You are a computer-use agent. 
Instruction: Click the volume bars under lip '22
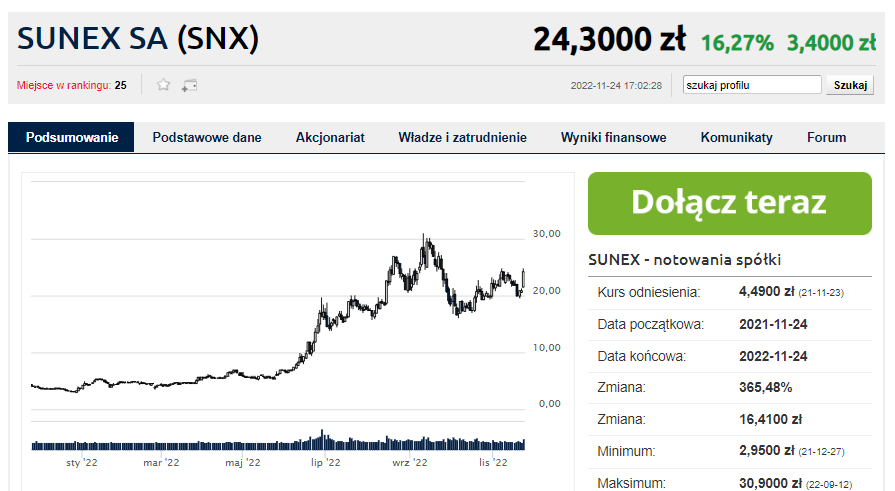click(x=323, y=440)
